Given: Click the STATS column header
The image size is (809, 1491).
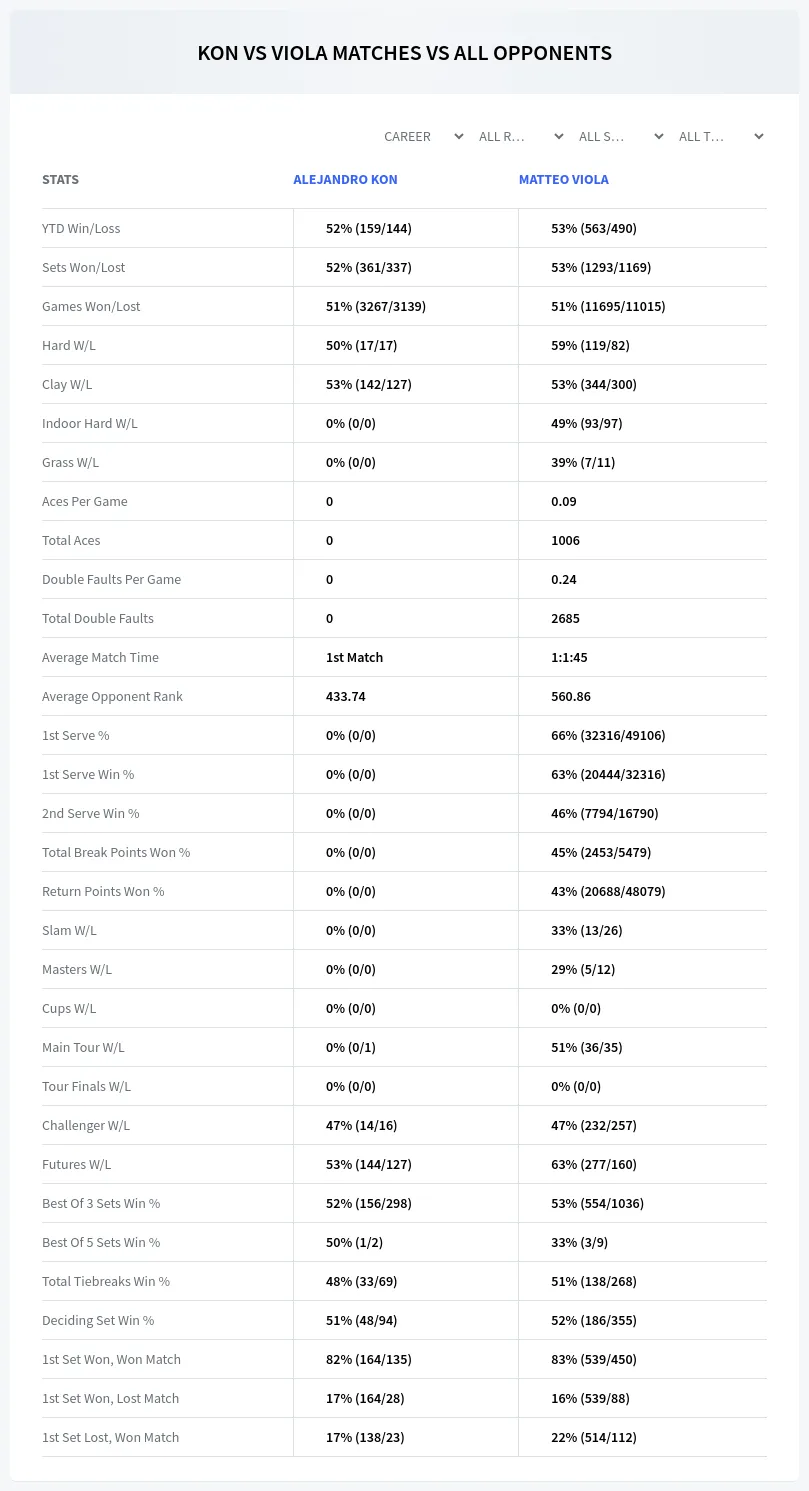Looking at the screenshot, I should click(60, 180).
